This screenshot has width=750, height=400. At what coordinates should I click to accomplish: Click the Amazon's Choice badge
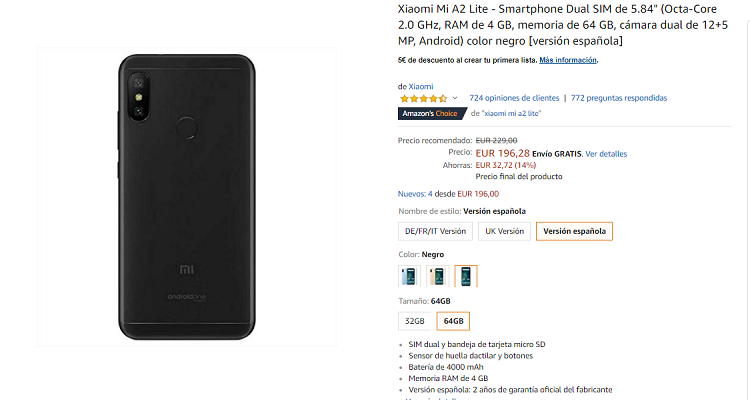tap(430, 113)
